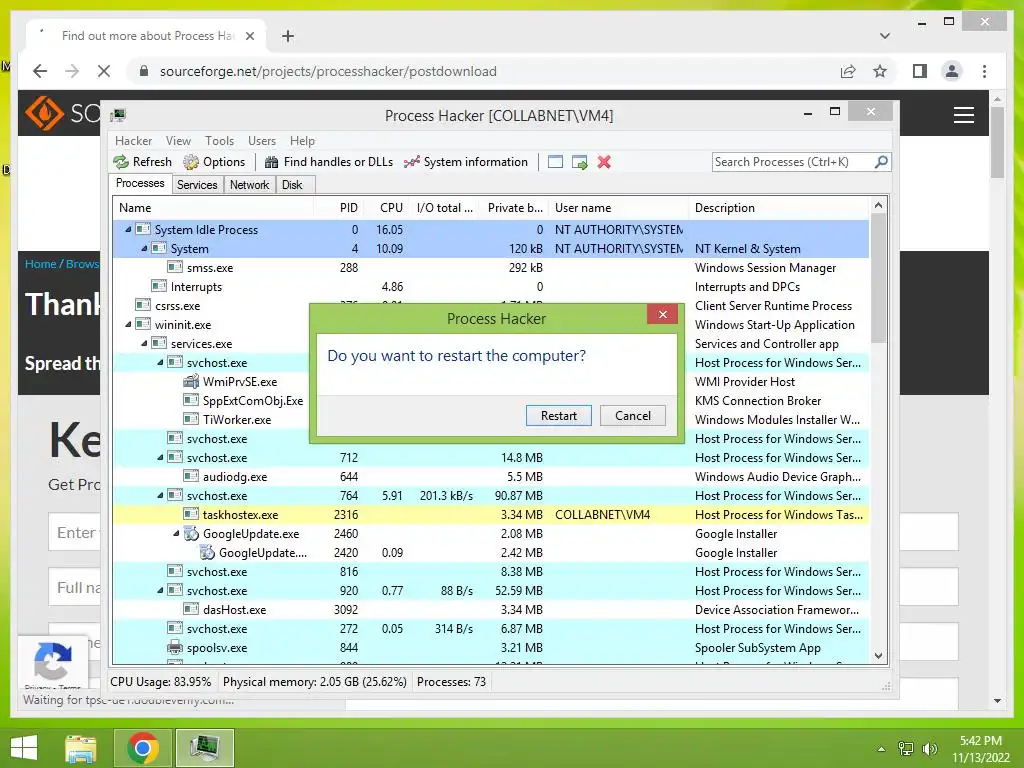Open the Hacker menu
This screenshot has width=1024, height=768.
tap(133, 141)
